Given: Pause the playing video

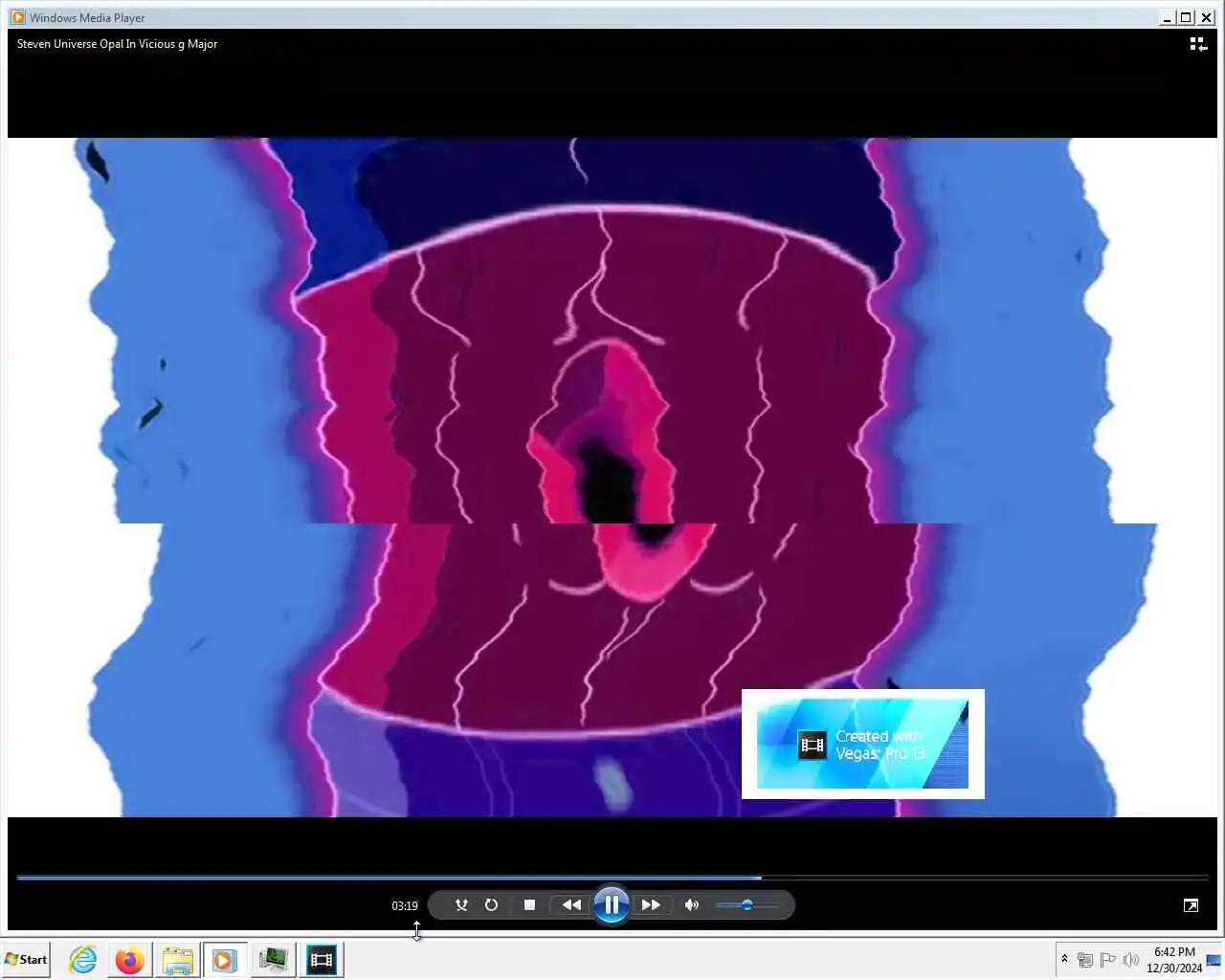Looking at the screenshot, I should 611,904.
